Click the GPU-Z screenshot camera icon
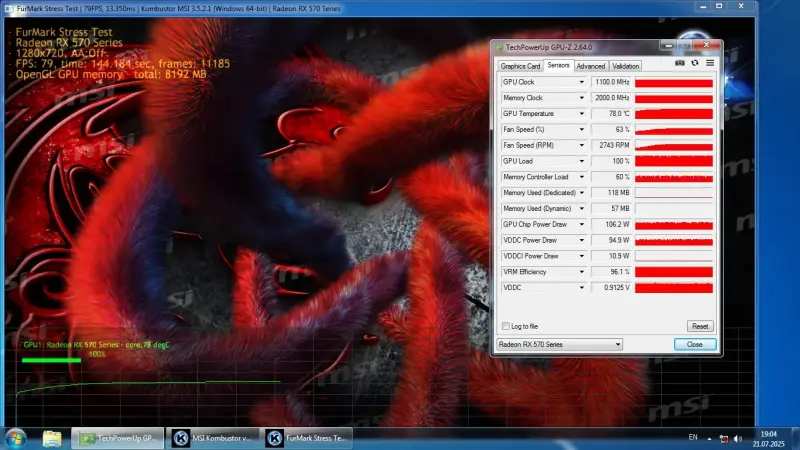 pos(680,63)
